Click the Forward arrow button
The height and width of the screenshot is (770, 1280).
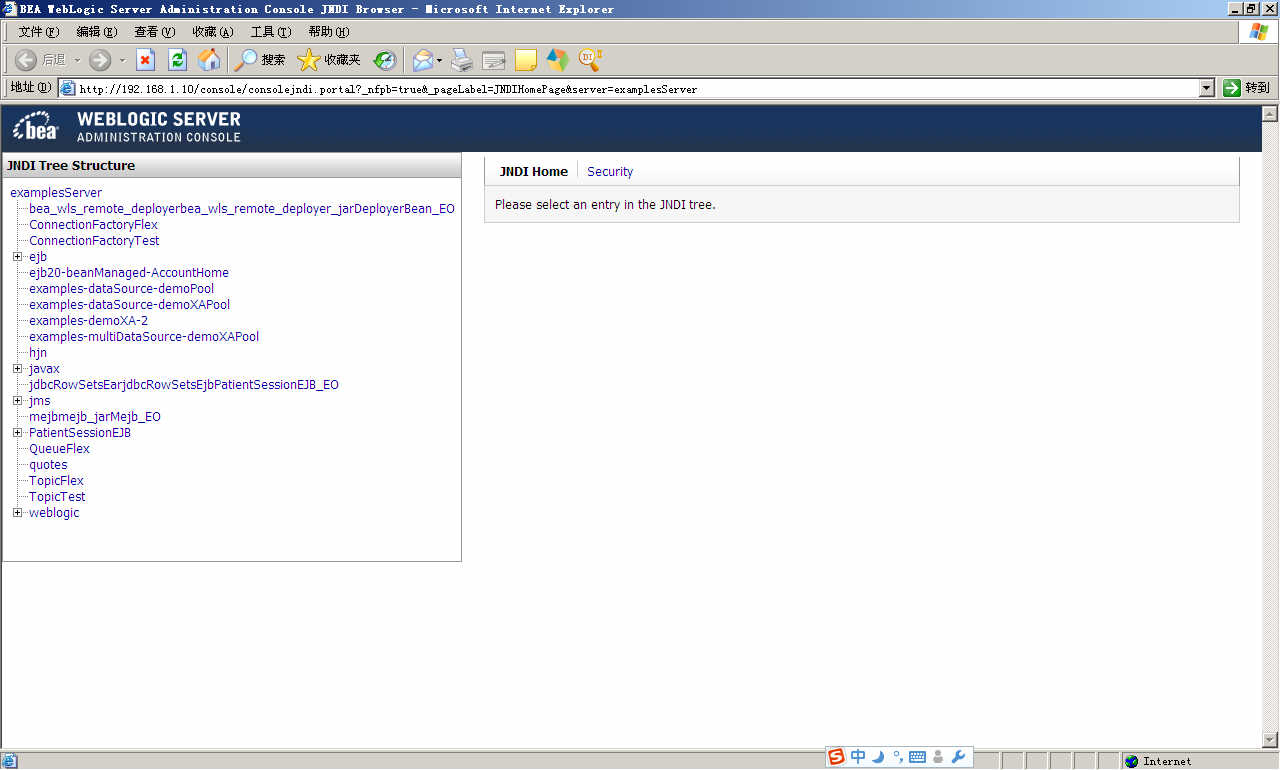100,60
